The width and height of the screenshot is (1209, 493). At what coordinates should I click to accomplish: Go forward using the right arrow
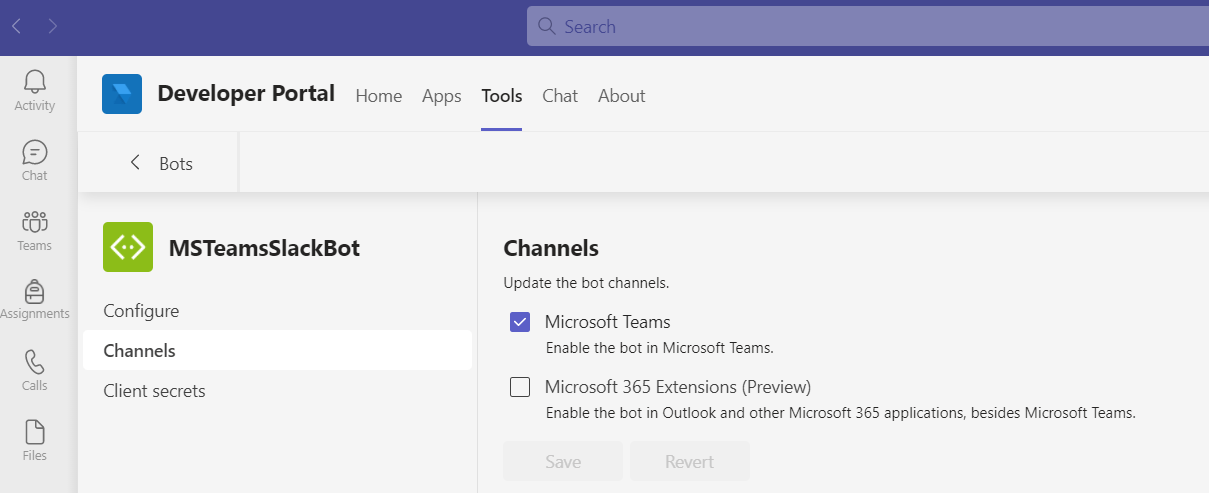(x=52, y=27)
